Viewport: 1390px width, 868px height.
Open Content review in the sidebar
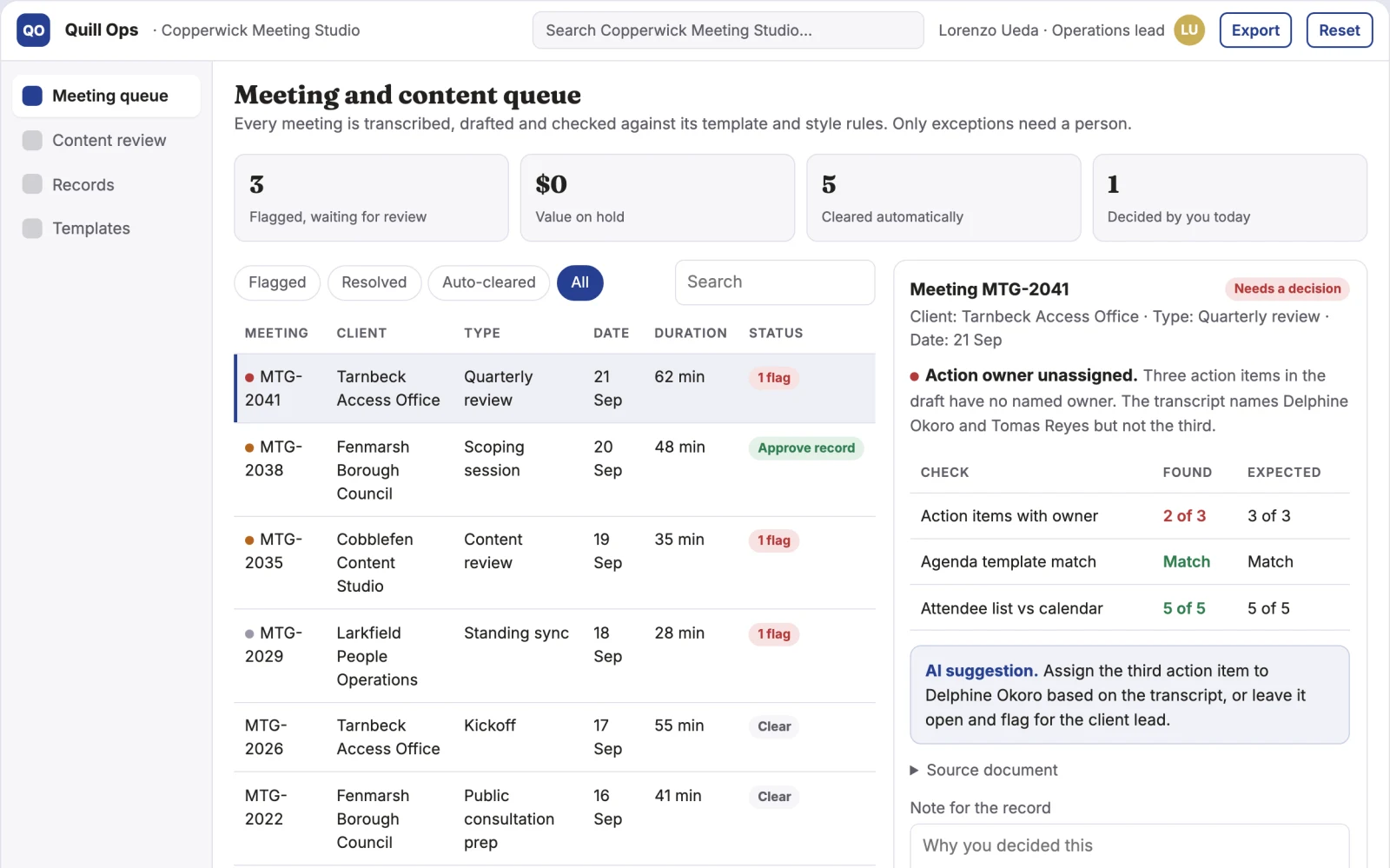pyautogui.click(x=106, y=141)
